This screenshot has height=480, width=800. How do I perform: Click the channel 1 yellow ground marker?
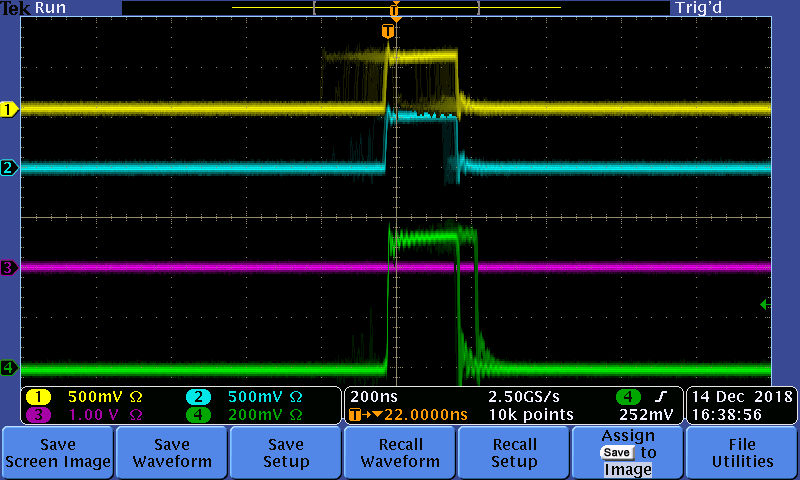[x=9, y=109]
